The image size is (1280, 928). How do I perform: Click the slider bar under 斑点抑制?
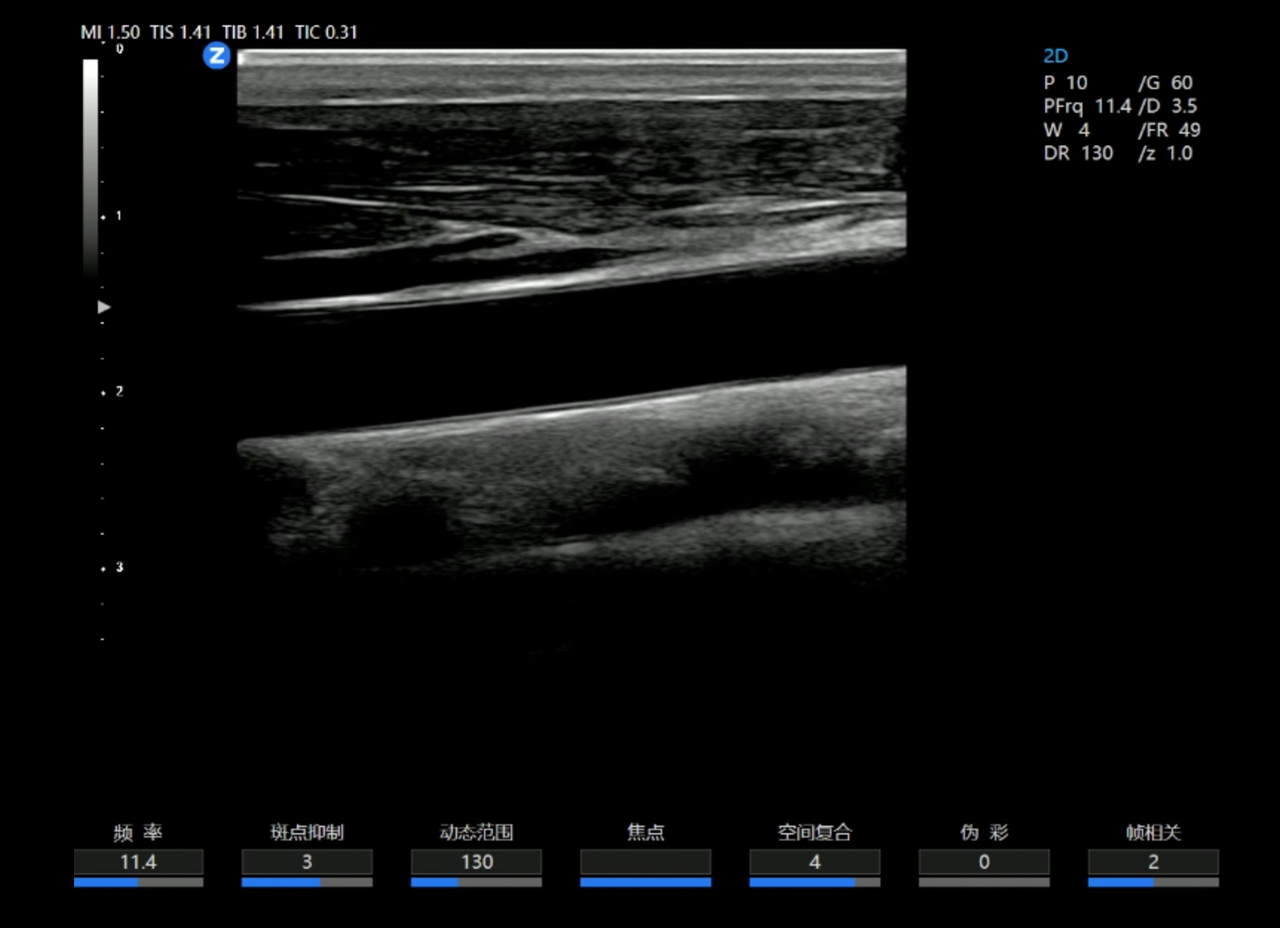(307, 882)
